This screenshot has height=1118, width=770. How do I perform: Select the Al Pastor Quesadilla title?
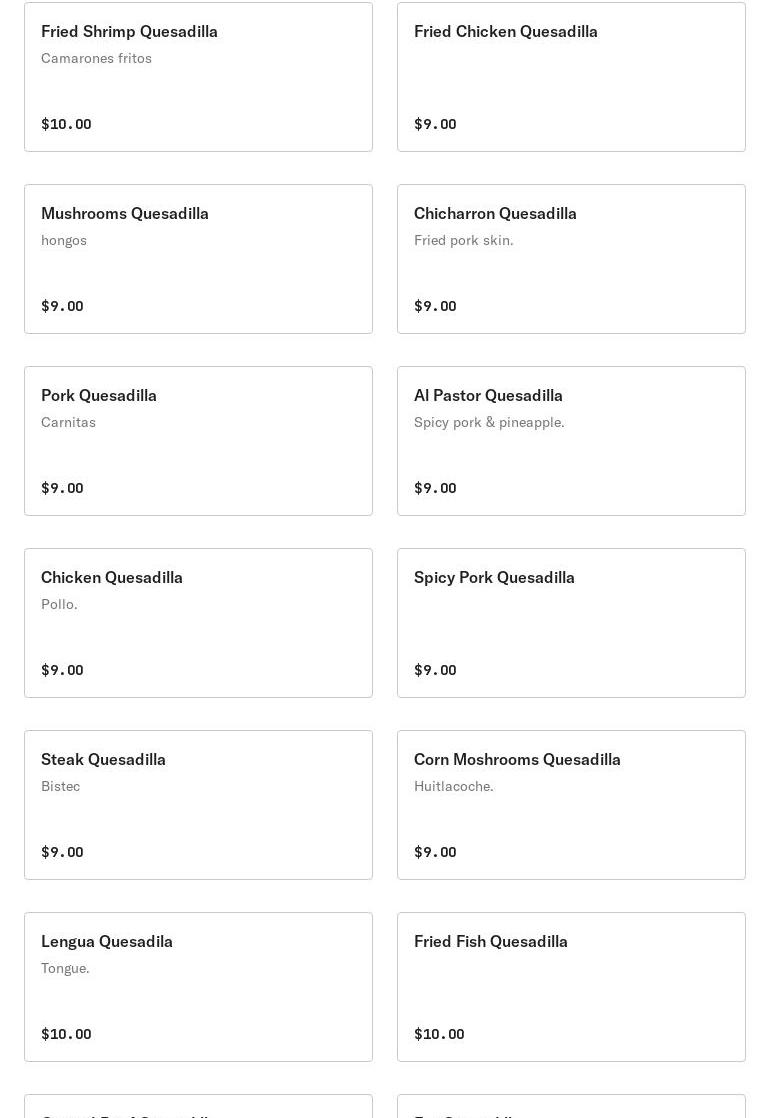(x=488, y=395)
